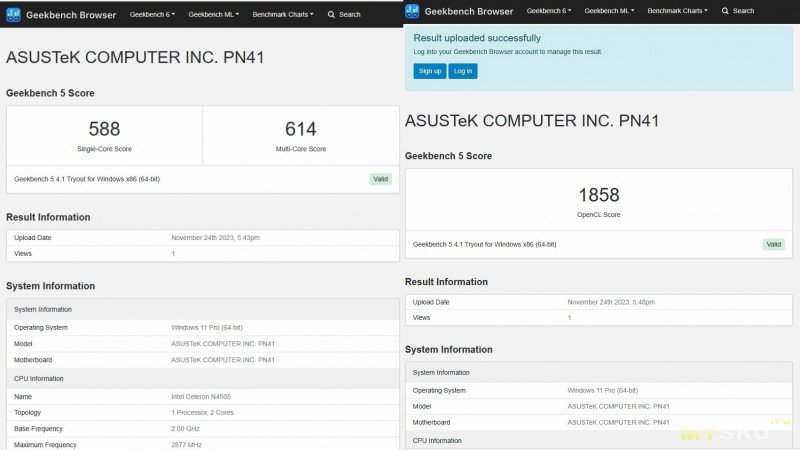This screenshot has height=450, width=800.
Task: Select the 1858 OpenCL score value
Action: click(x=599, y=195)
